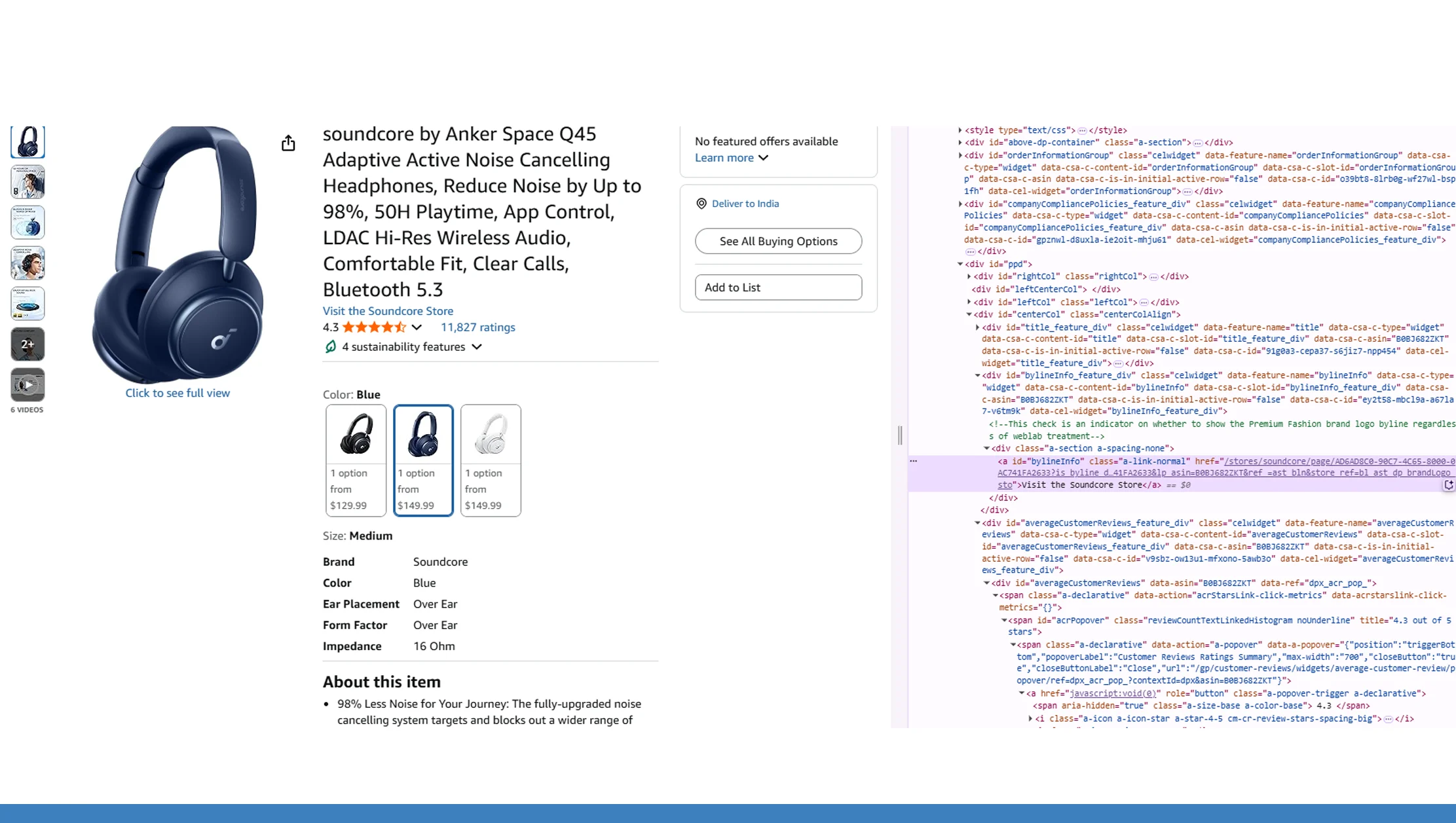Collapse the acrPopover span node
The width and height of the screenshot is (1456, 823).
(x=1004, y=620)
